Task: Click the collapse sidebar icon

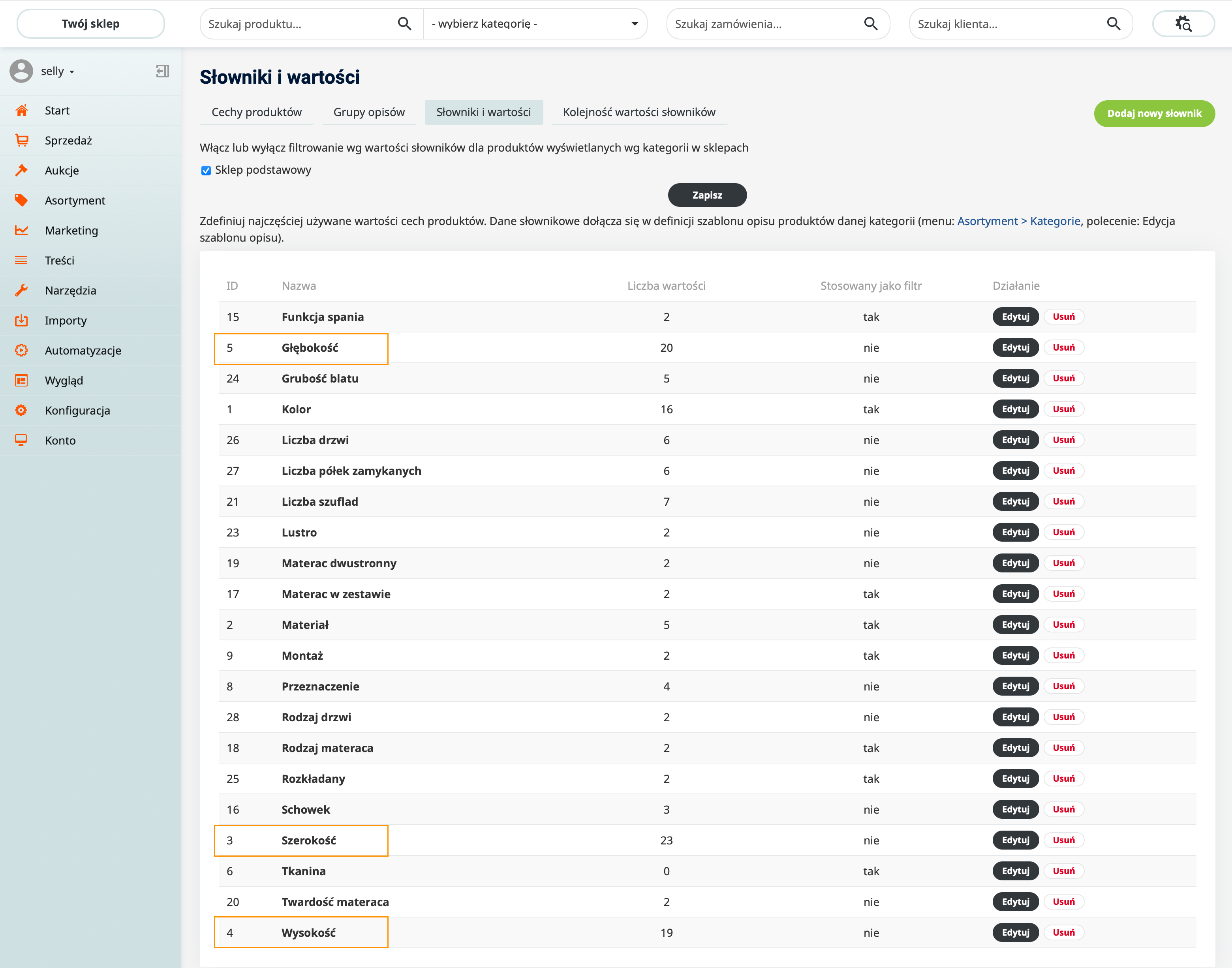Action: (162, 71)
